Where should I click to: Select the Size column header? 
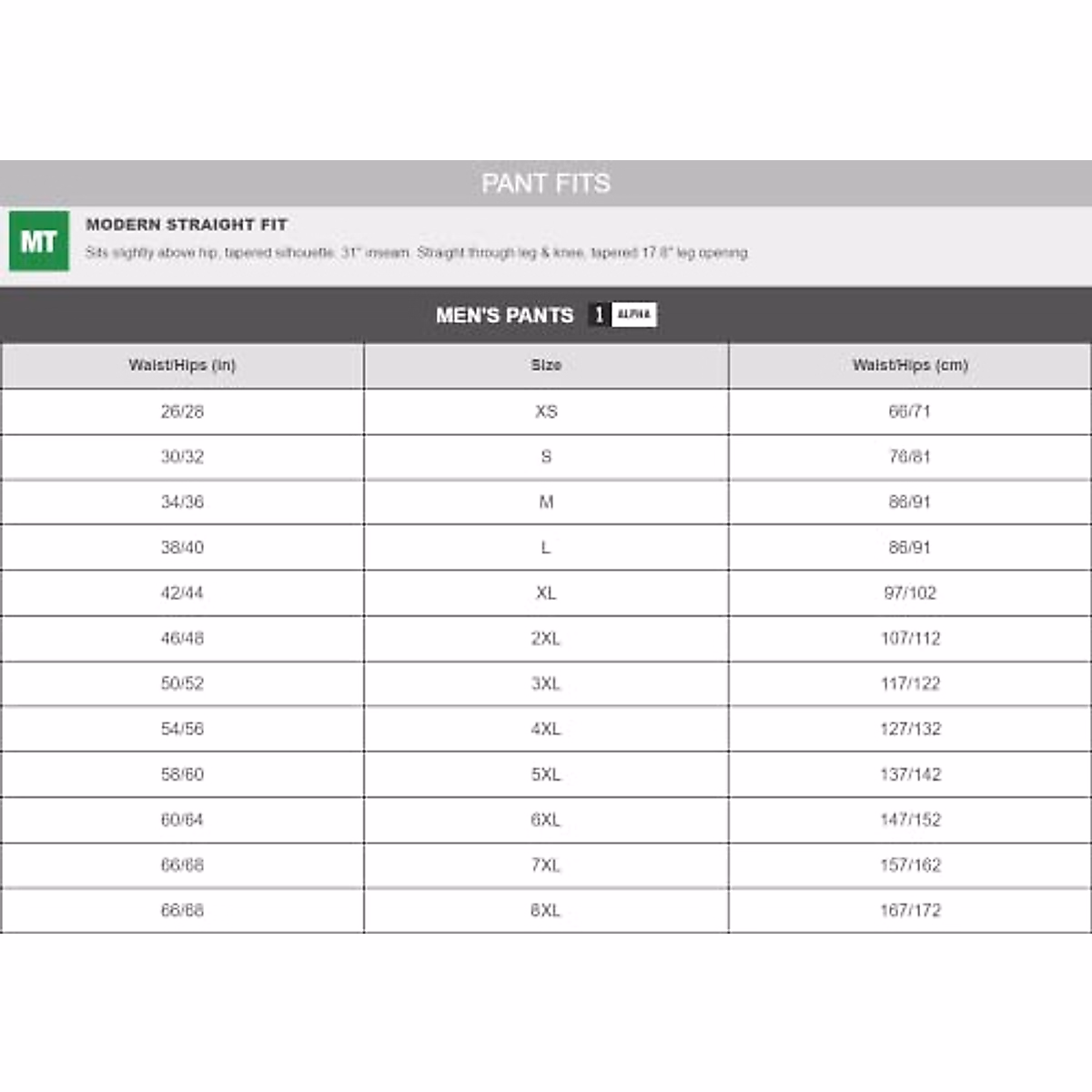(546, 365)
